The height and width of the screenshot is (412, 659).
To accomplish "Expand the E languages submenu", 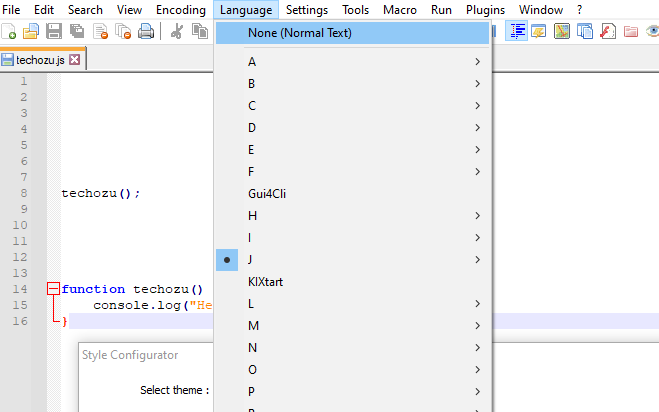I will [x=352, y=150].
